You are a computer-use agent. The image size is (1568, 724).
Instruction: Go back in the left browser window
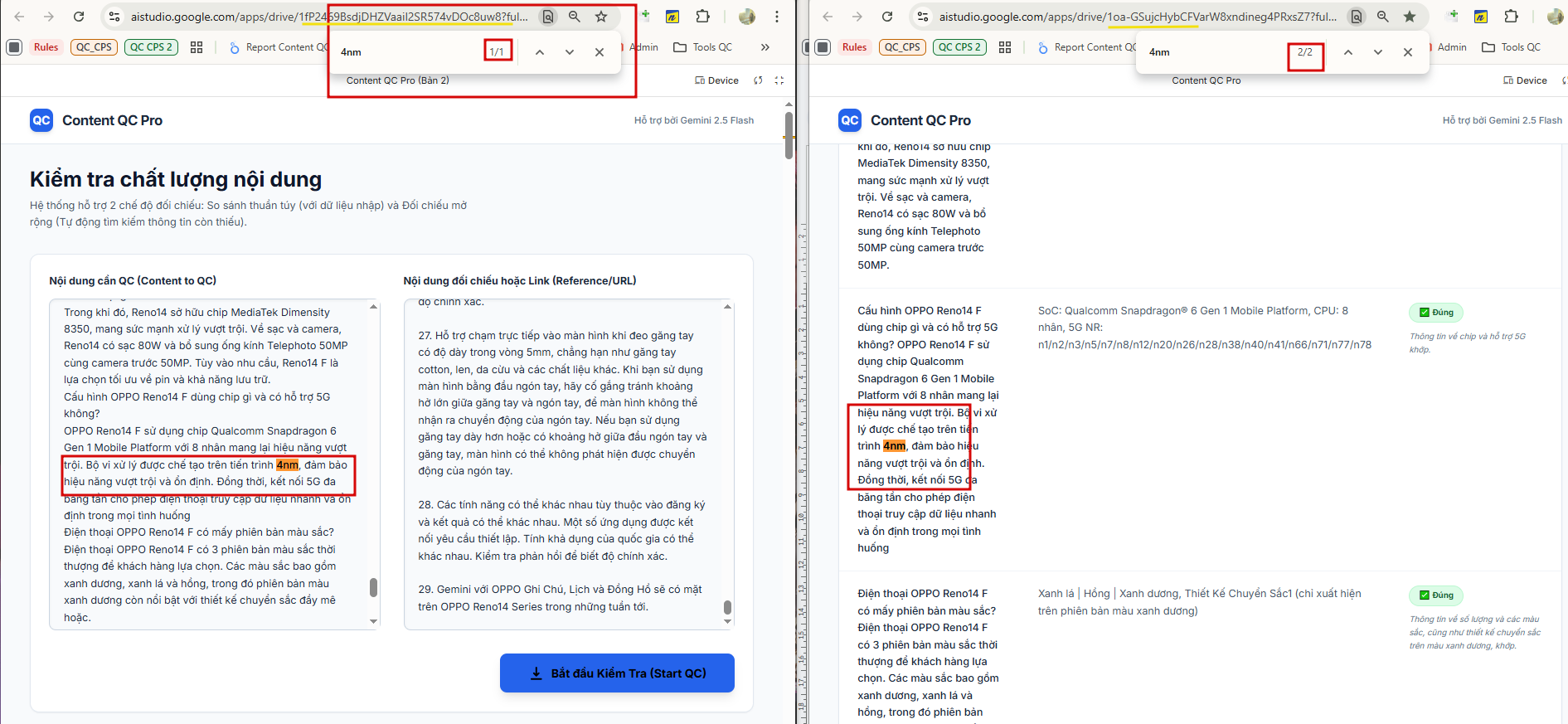coord(20,17)
